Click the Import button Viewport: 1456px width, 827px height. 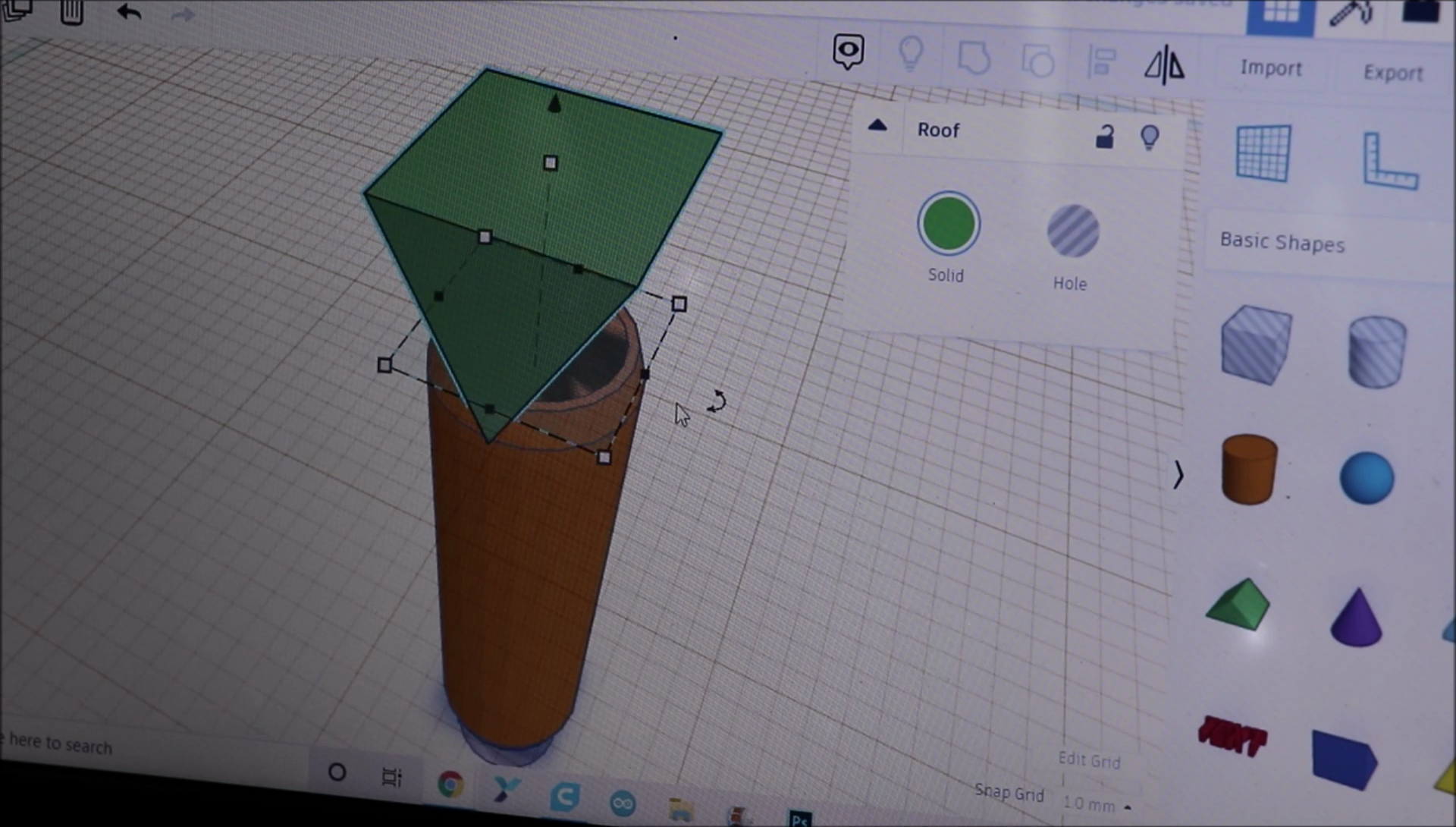tap(1271, 68)
